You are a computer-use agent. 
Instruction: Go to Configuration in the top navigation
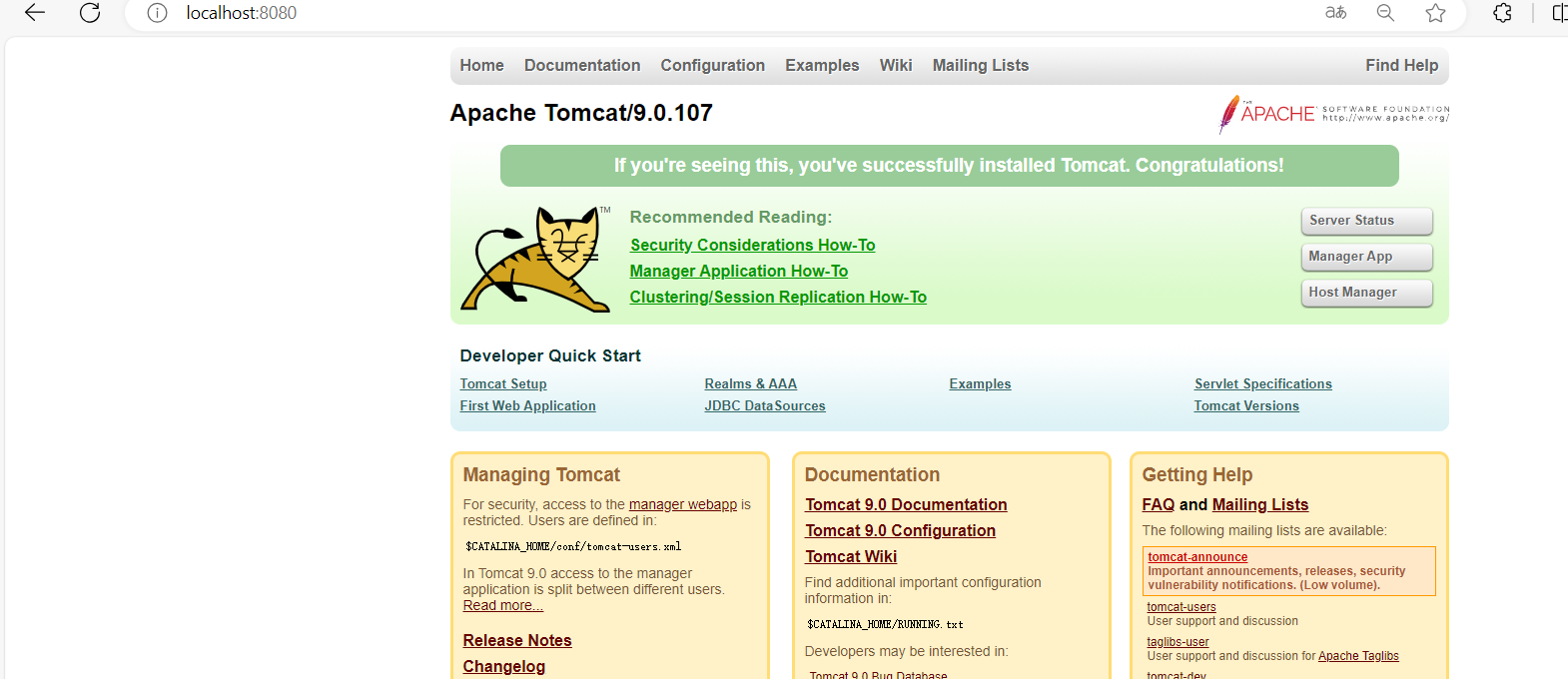(712, 65)
